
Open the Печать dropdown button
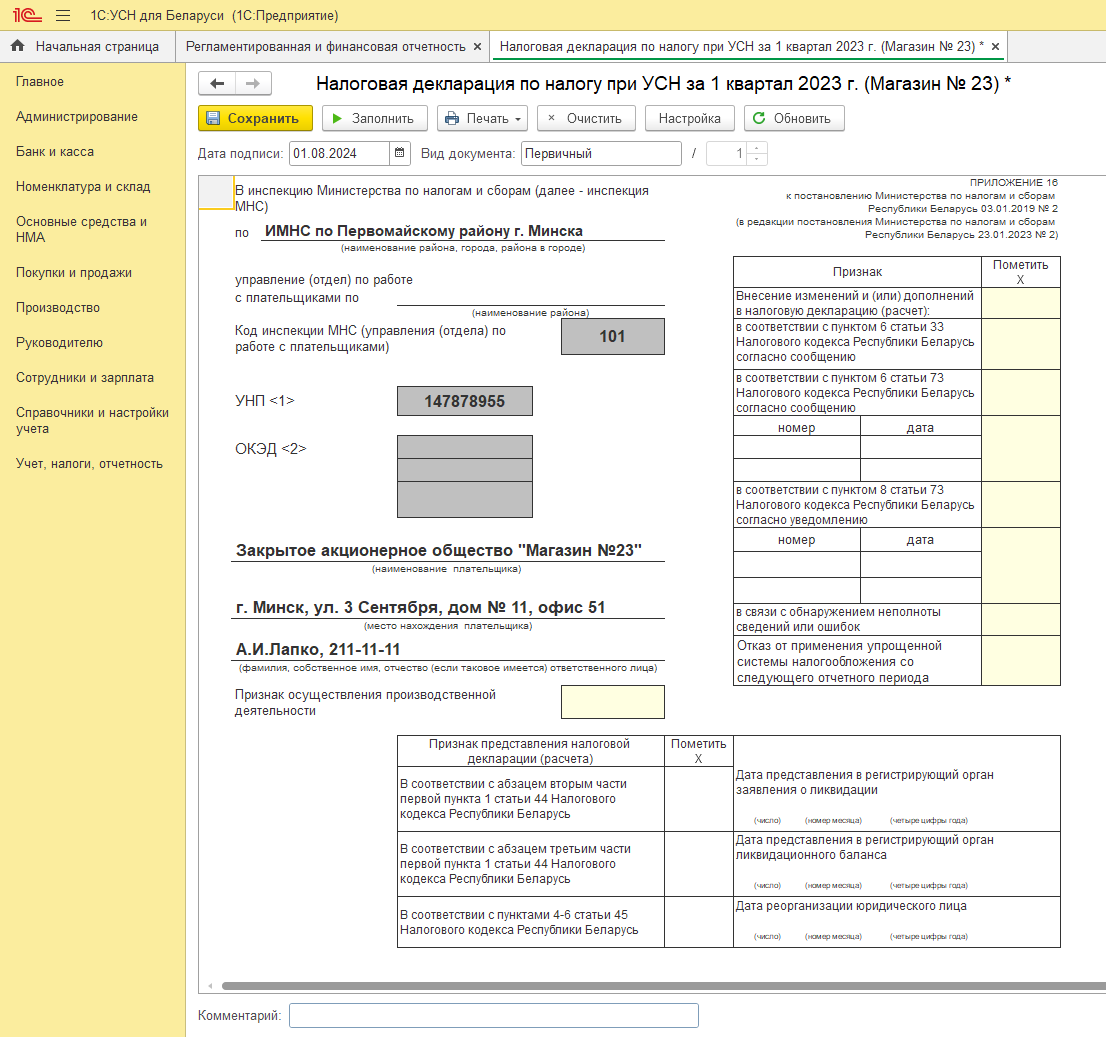(484, 119)
